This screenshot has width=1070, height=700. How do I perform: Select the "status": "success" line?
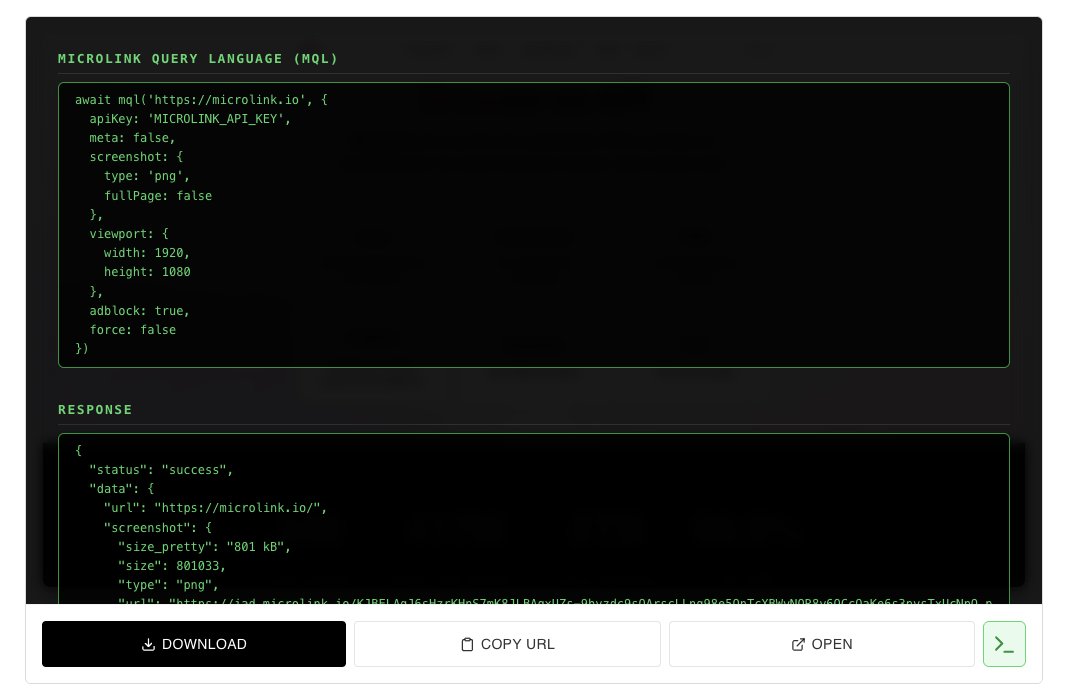161,469
